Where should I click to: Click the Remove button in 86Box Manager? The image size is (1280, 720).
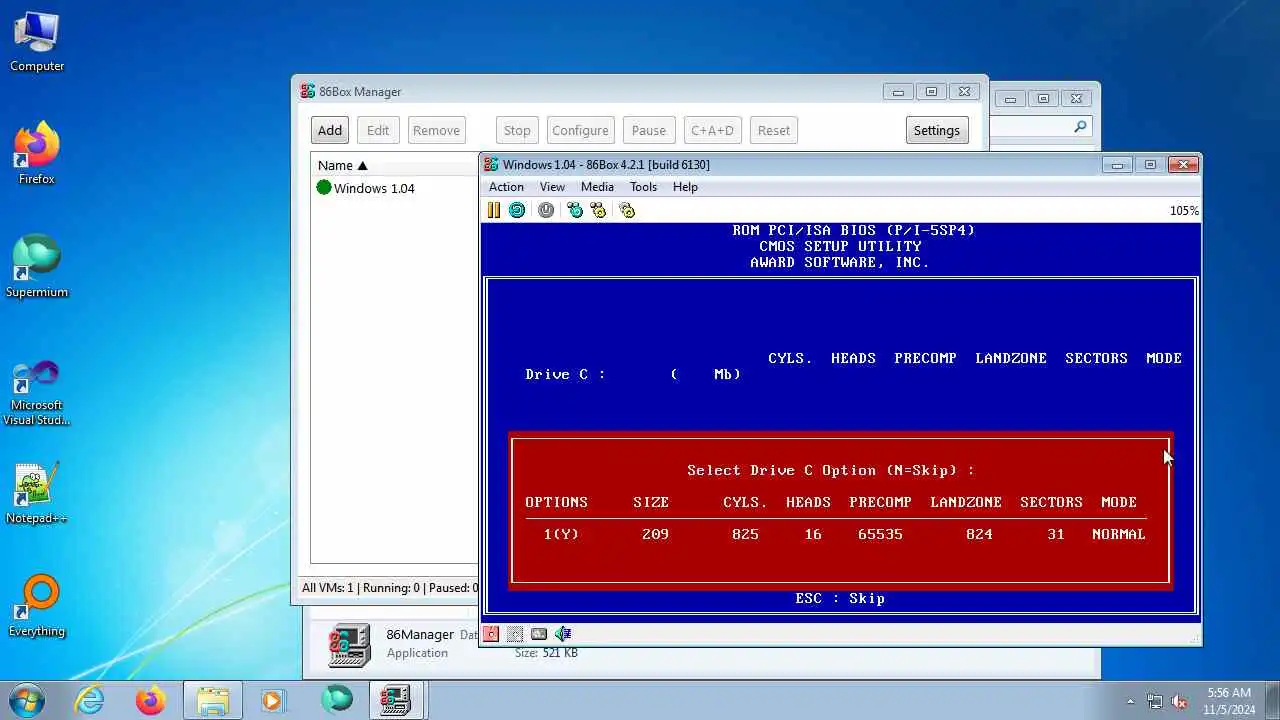(x=436, y=130)
